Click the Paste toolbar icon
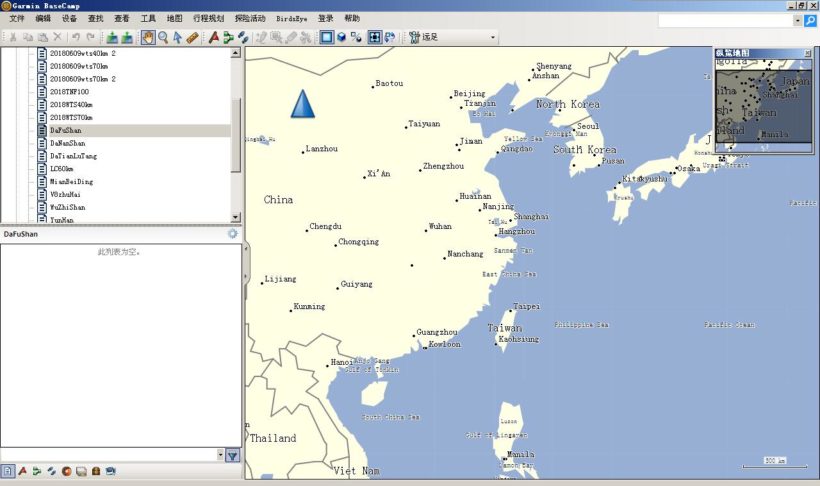The height and width of the screenshot is (486, 820). 43,37
